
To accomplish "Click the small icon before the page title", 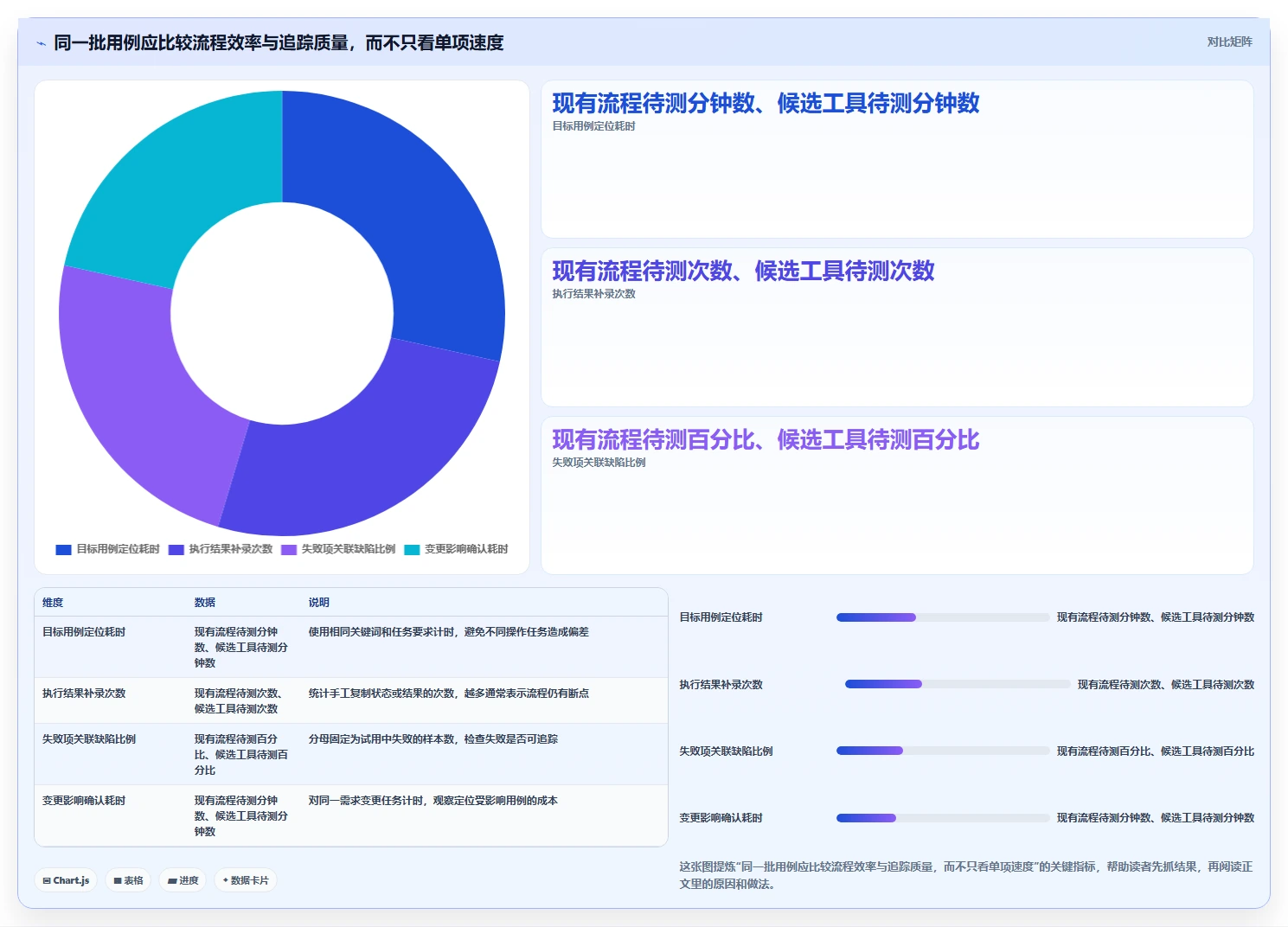I will tap(41, 43).
